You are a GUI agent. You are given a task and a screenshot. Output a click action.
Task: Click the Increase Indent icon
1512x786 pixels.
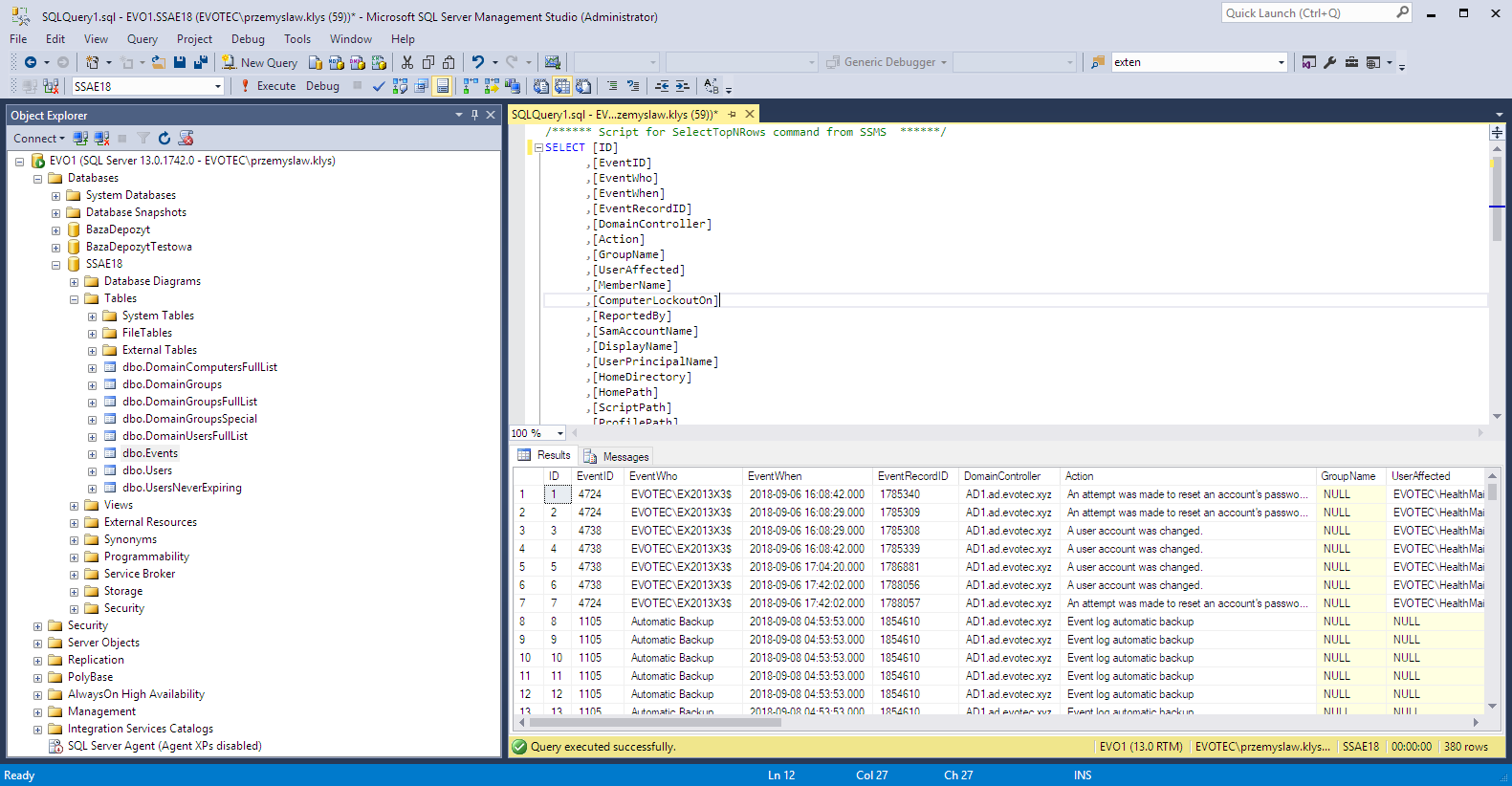pyautogui.click(x=683, y=86)
